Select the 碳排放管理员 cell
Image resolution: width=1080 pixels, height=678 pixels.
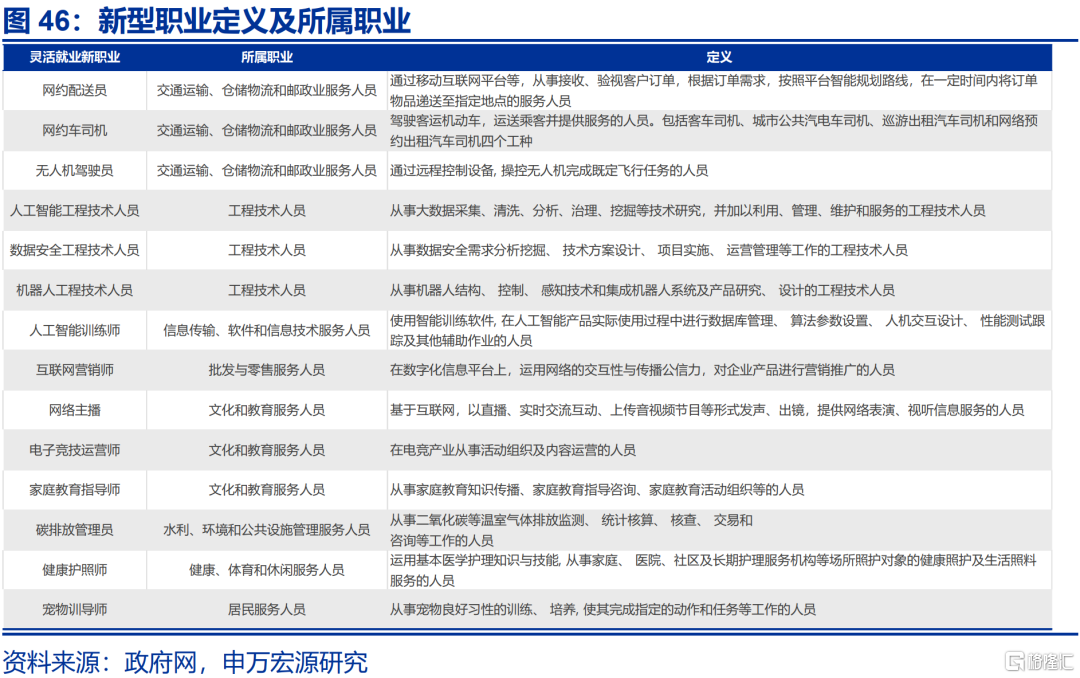point(74,530)
